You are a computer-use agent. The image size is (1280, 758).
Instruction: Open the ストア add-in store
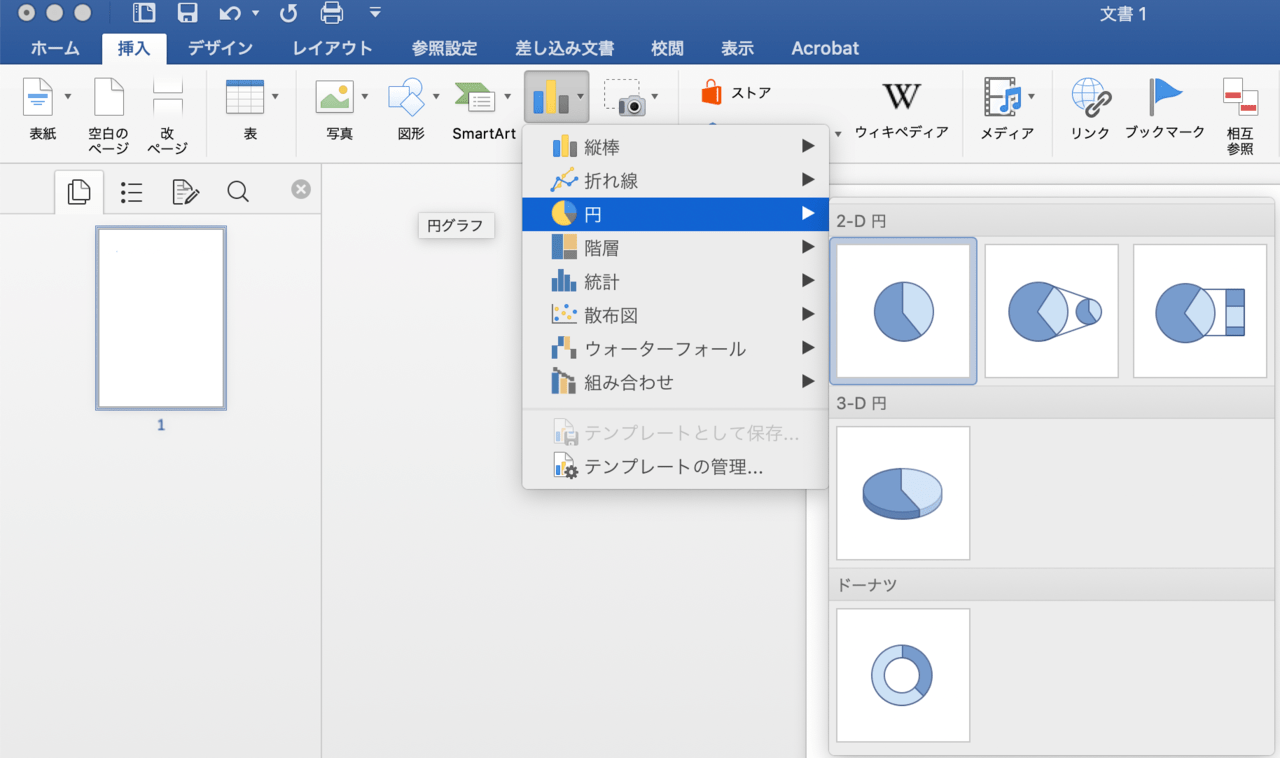(x=737, y=93)
